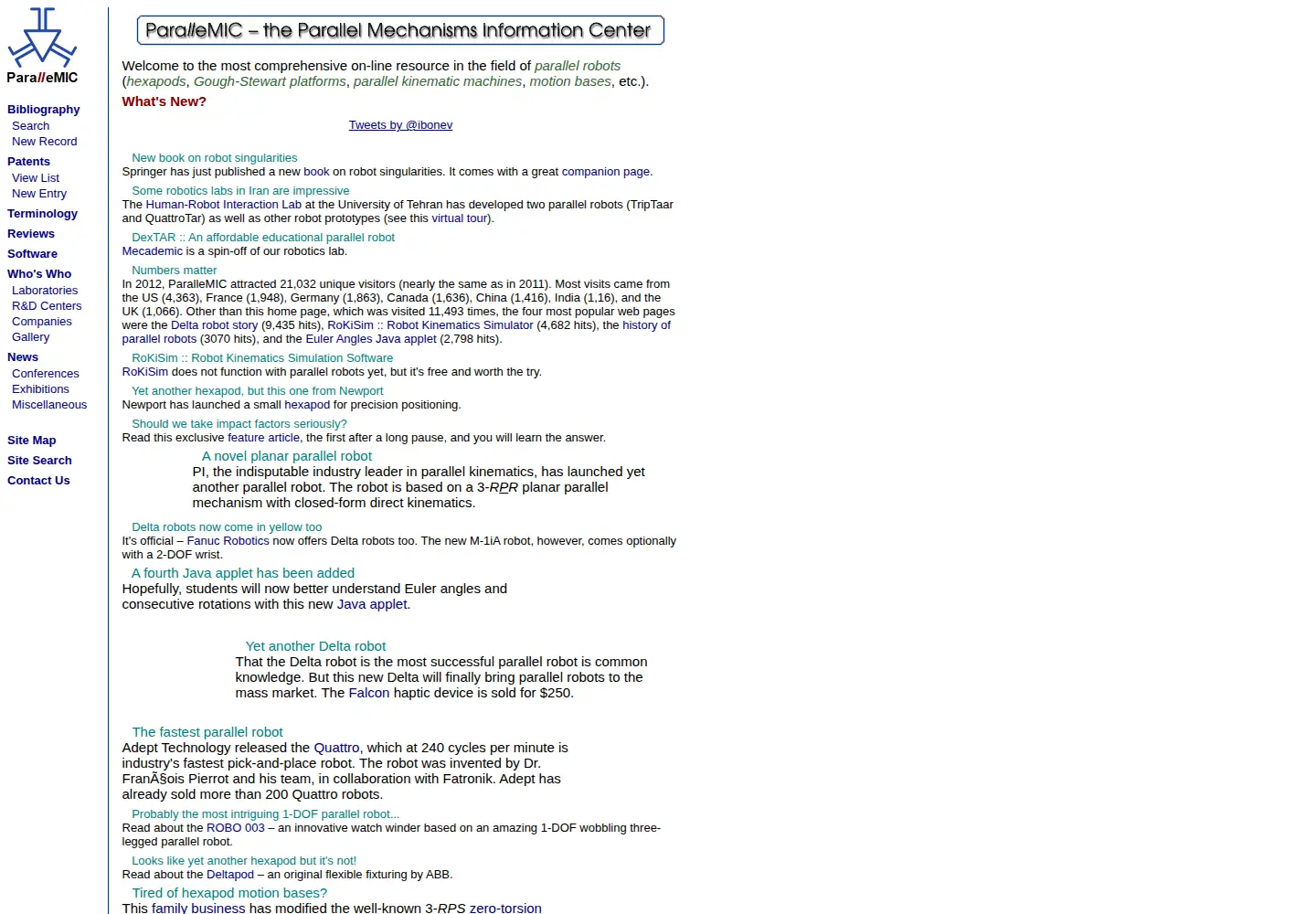
Task: Follow the singularities 'book' link
Action: pyautogui.click(x=316, y=172)
